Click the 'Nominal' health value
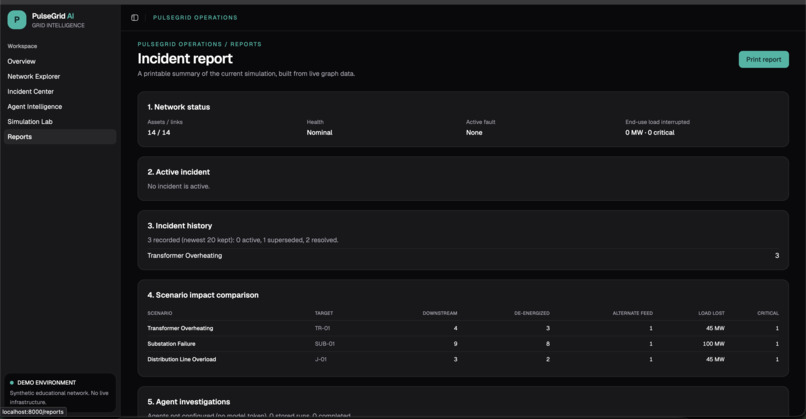 [x=319, y=133]
